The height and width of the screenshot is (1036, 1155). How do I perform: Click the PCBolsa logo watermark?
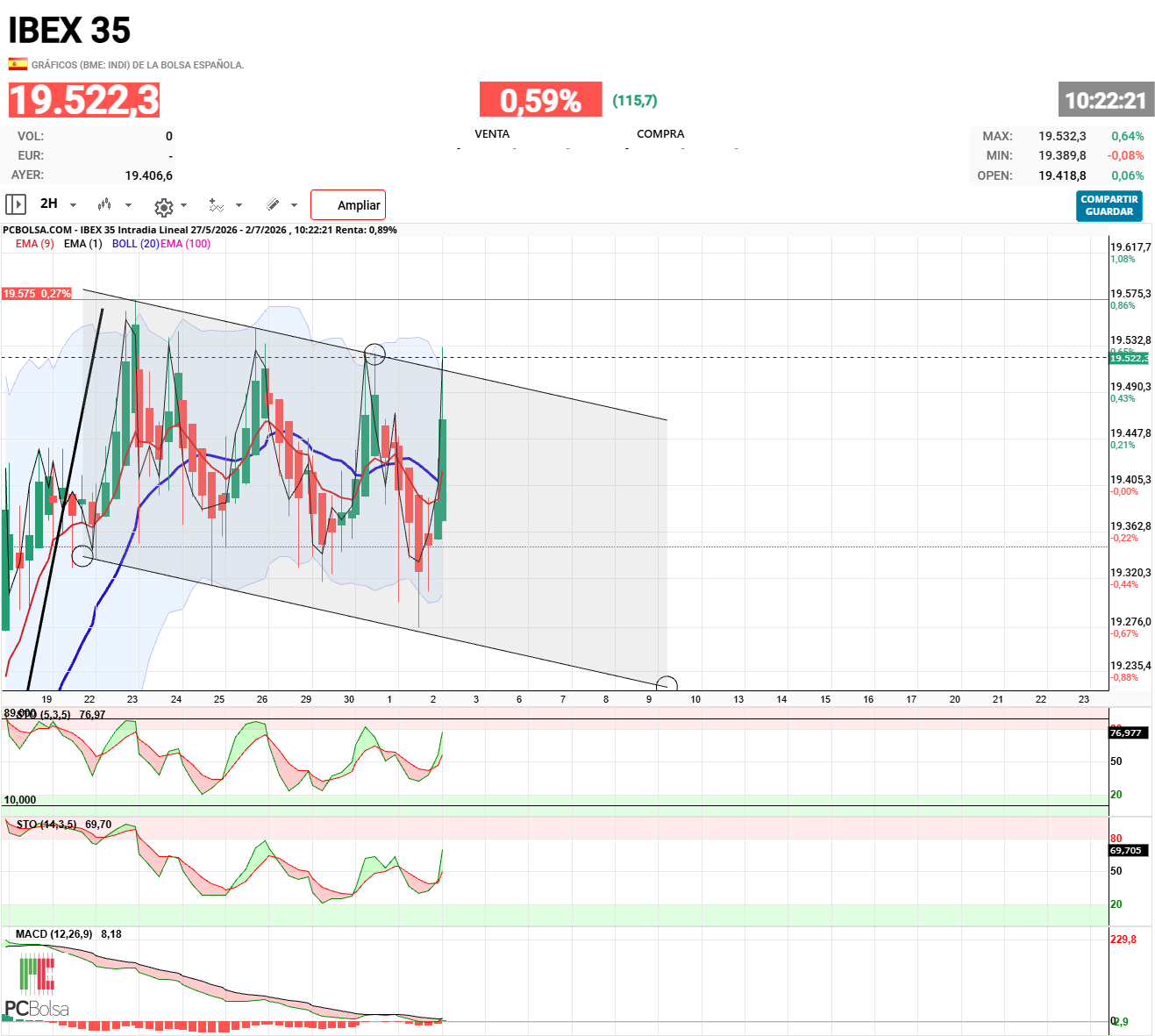[x=37, y=988]
